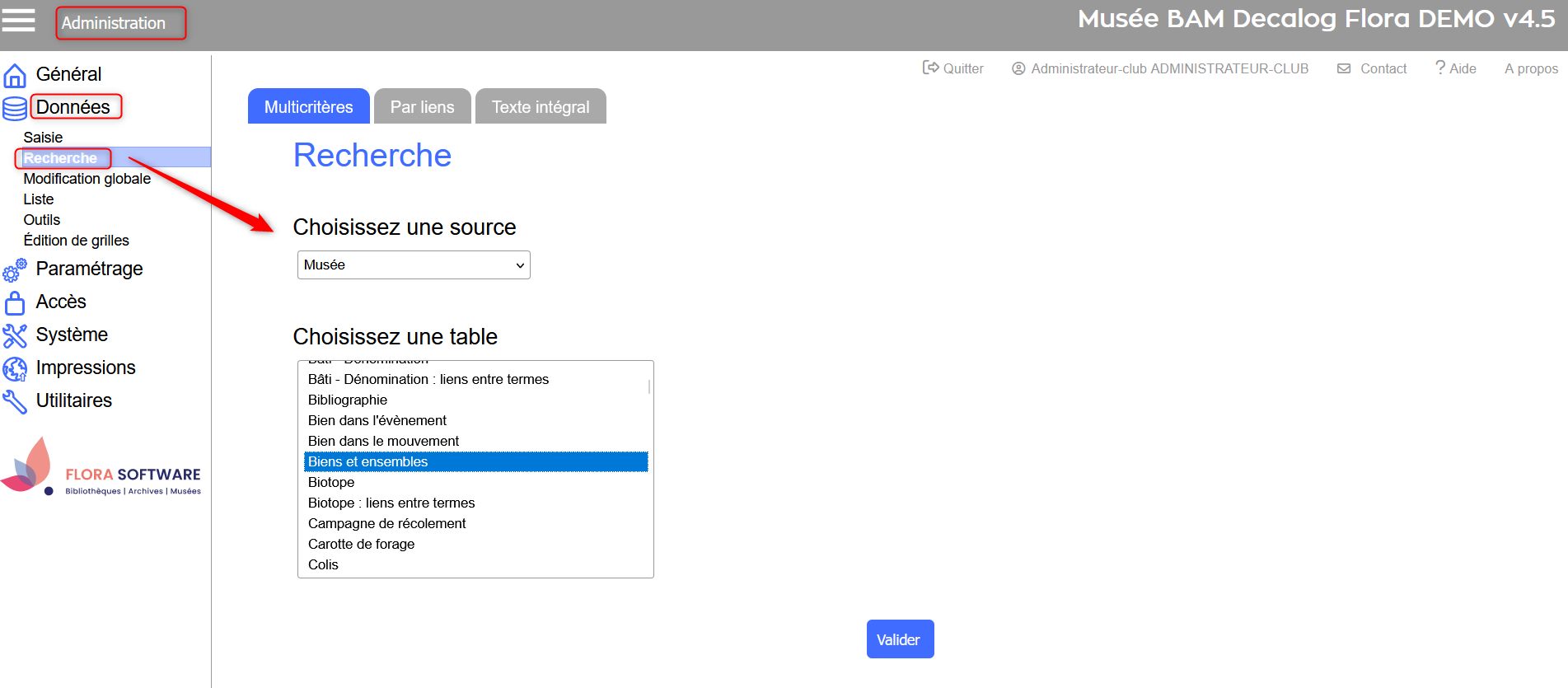The image size is (1568, 688).
Task: Switch to the Texte intégral tab
Action: click(541, 107)
